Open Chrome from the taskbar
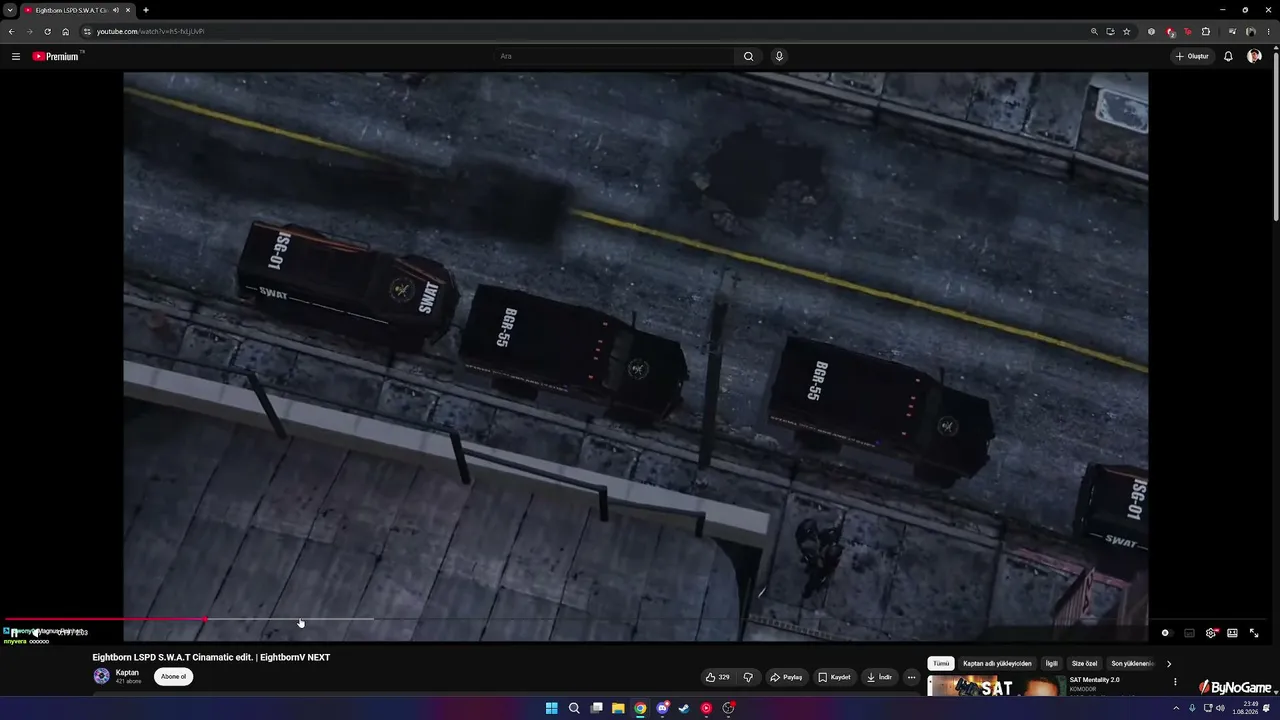This screenshot has height=720, width=1280. click(640, 708)
